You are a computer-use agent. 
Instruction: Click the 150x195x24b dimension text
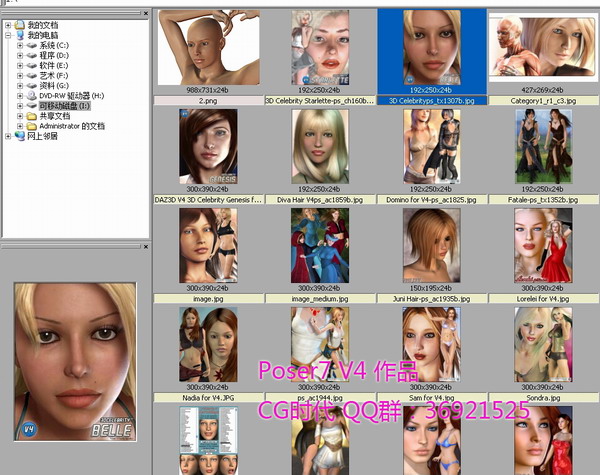[x=431, y=288]
